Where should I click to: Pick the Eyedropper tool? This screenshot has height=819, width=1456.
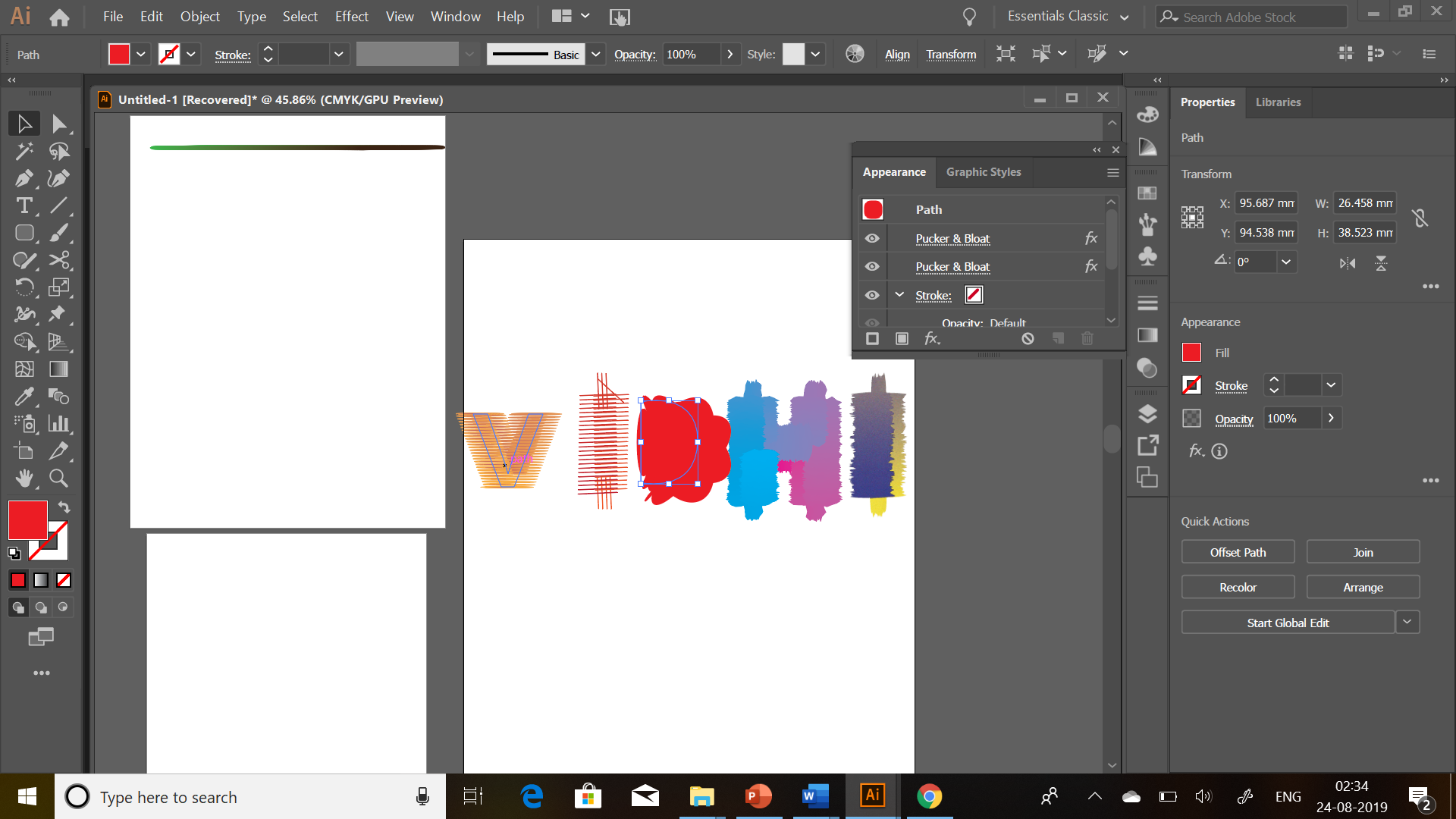pyautogui.click(x=24, y=397)
